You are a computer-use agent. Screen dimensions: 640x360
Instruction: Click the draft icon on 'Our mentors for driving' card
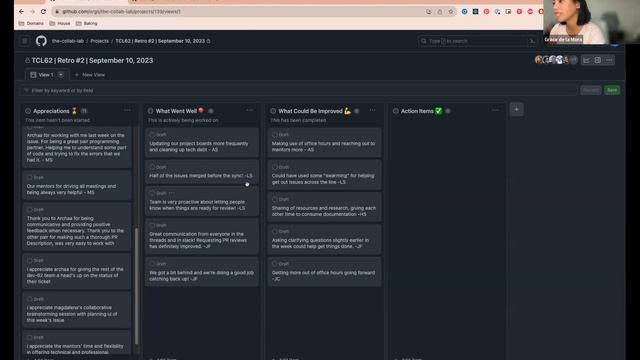[x=29, y=177]
